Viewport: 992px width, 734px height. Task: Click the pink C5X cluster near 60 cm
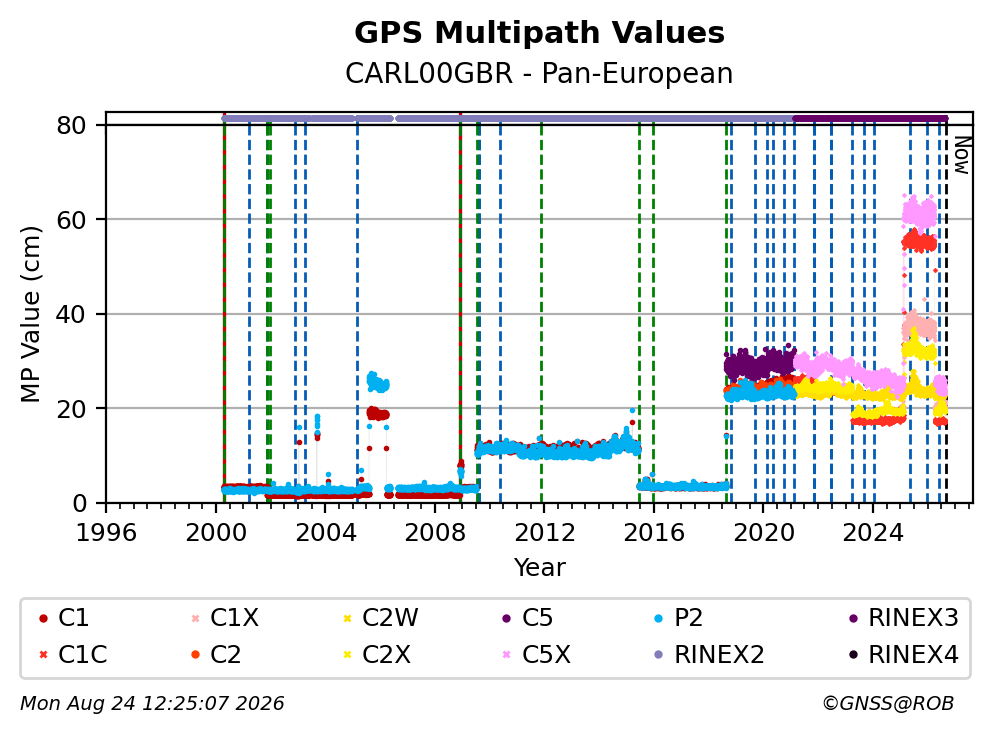919,212
